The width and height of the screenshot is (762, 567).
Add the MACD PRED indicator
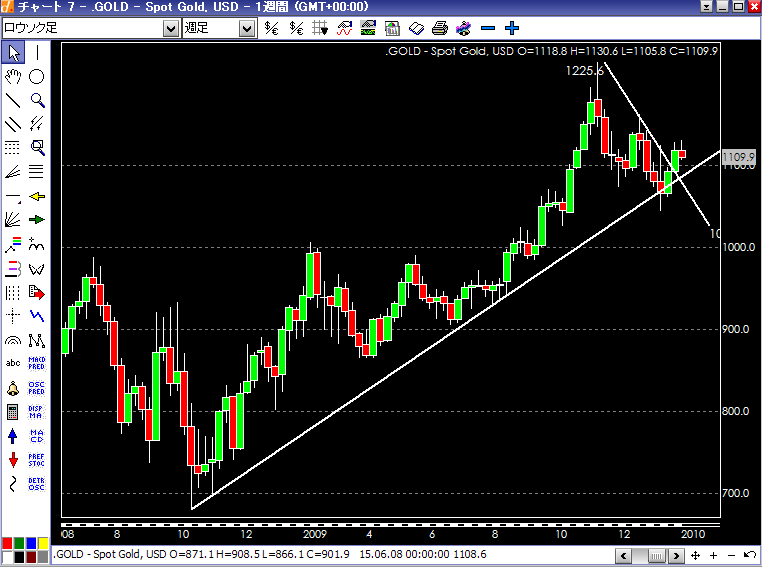pos(37,364)
